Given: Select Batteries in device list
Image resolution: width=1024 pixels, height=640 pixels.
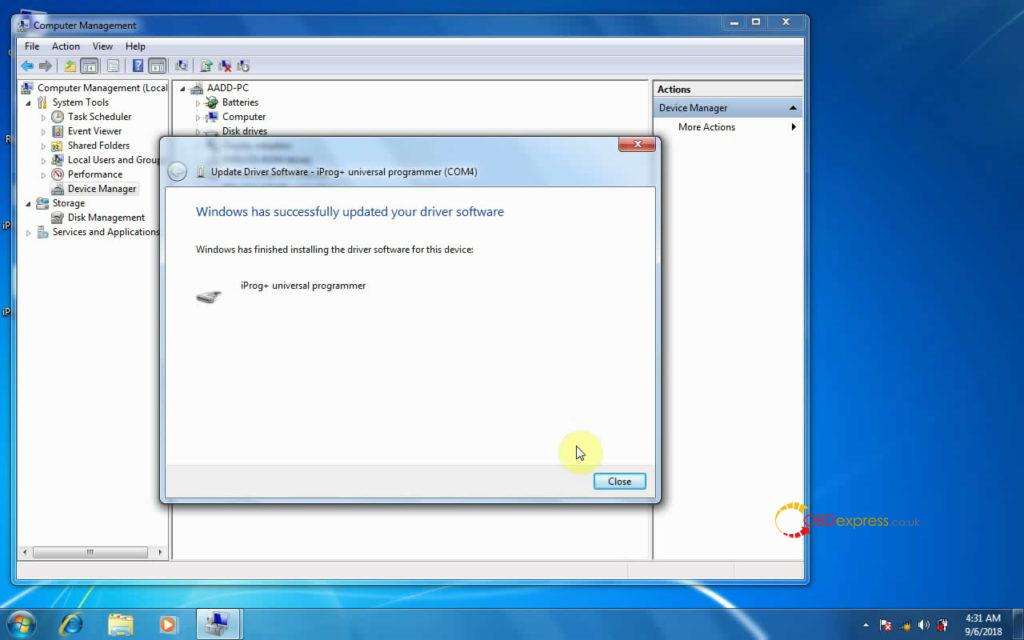Looking at the screenshot, I should pos(240,102).
